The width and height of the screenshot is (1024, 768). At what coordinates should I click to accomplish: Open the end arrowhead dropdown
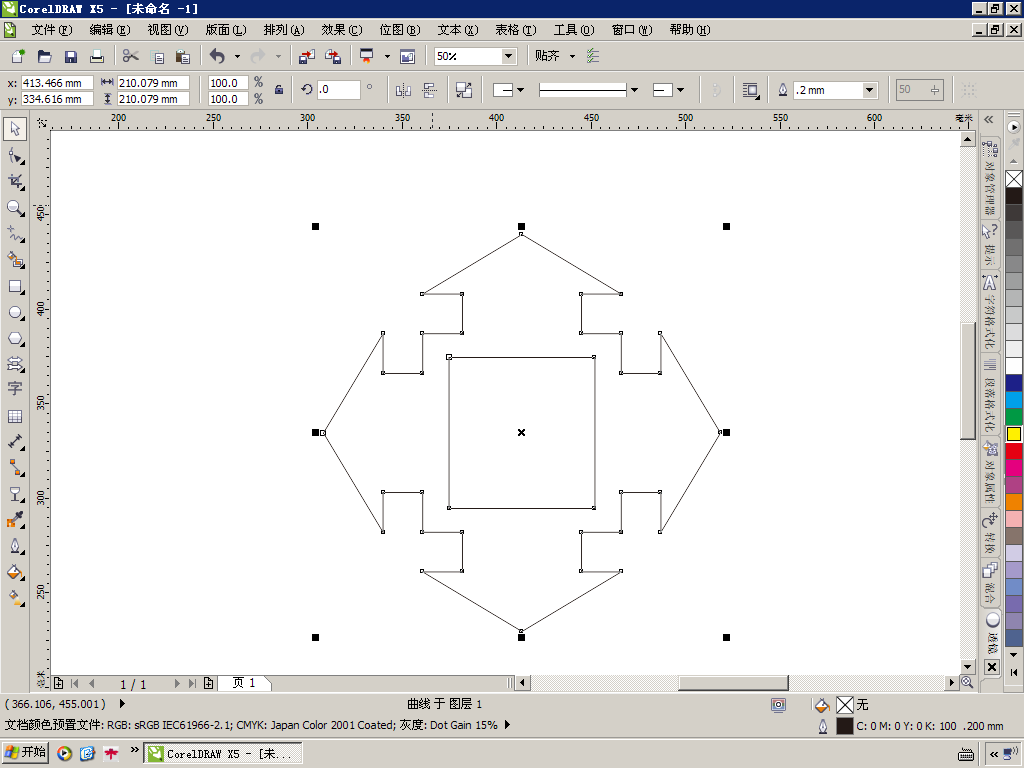point(680,90)
